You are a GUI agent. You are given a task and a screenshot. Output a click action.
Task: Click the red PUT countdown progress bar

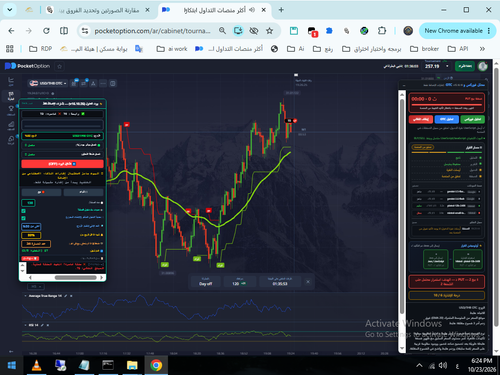click(447, 105)
